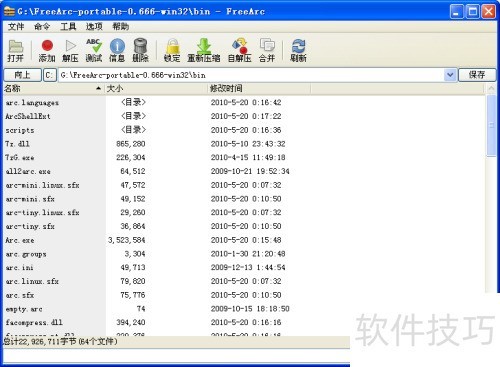Click the 解压 (Extract) toolbar icon
Viewport: 500px width, 367px height.
click(x=70, y=50)
